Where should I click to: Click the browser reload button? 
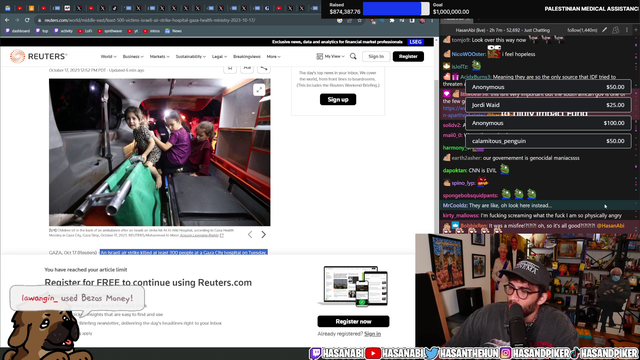27,20
